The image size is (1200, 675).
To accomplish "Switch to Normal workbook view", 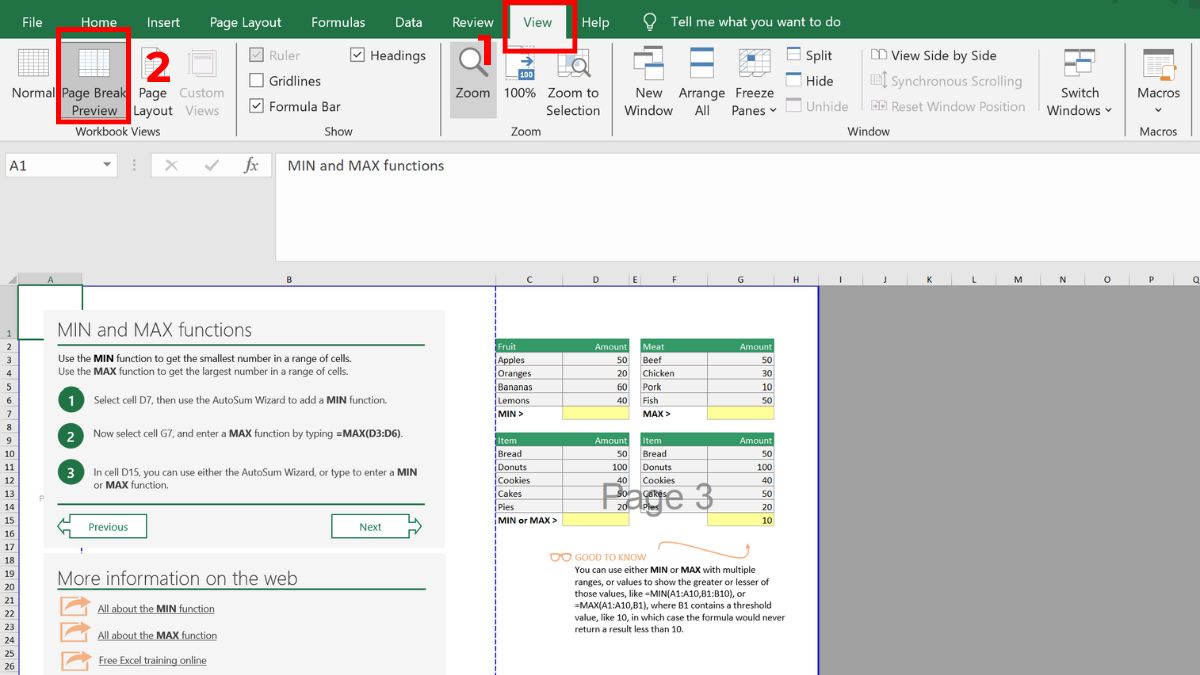I will coord(33,75).
